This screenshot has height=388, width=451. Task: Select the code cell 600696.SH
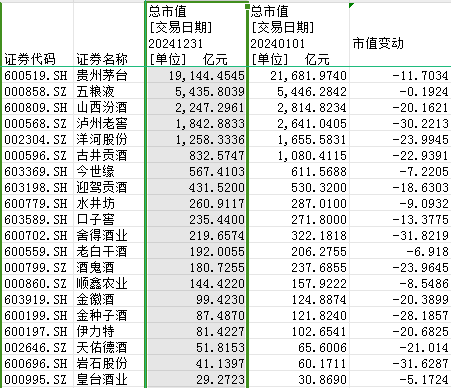point(37,363)
